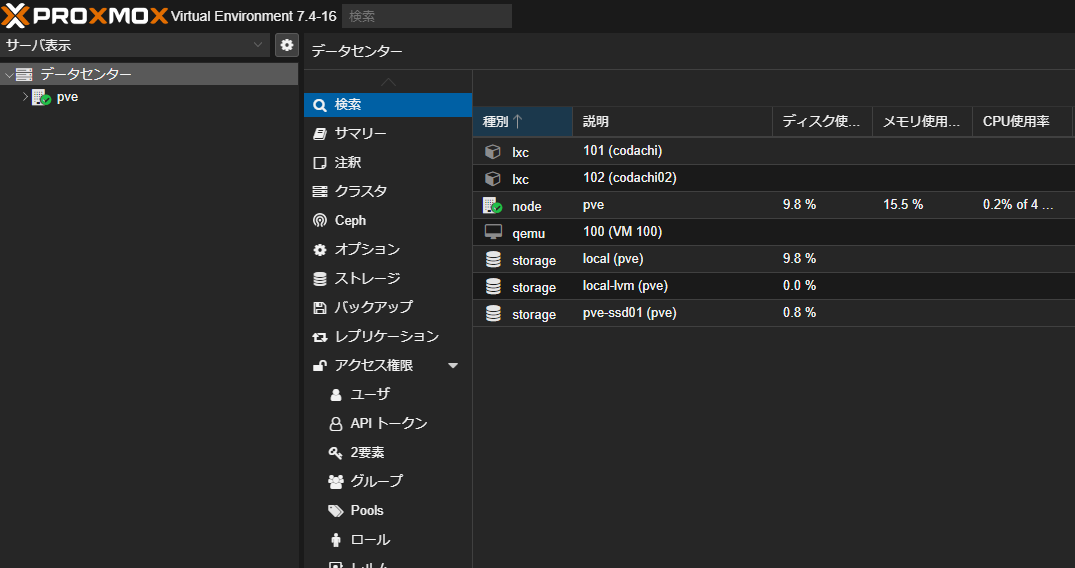Click the node icon in pve row

click(493, 205)
